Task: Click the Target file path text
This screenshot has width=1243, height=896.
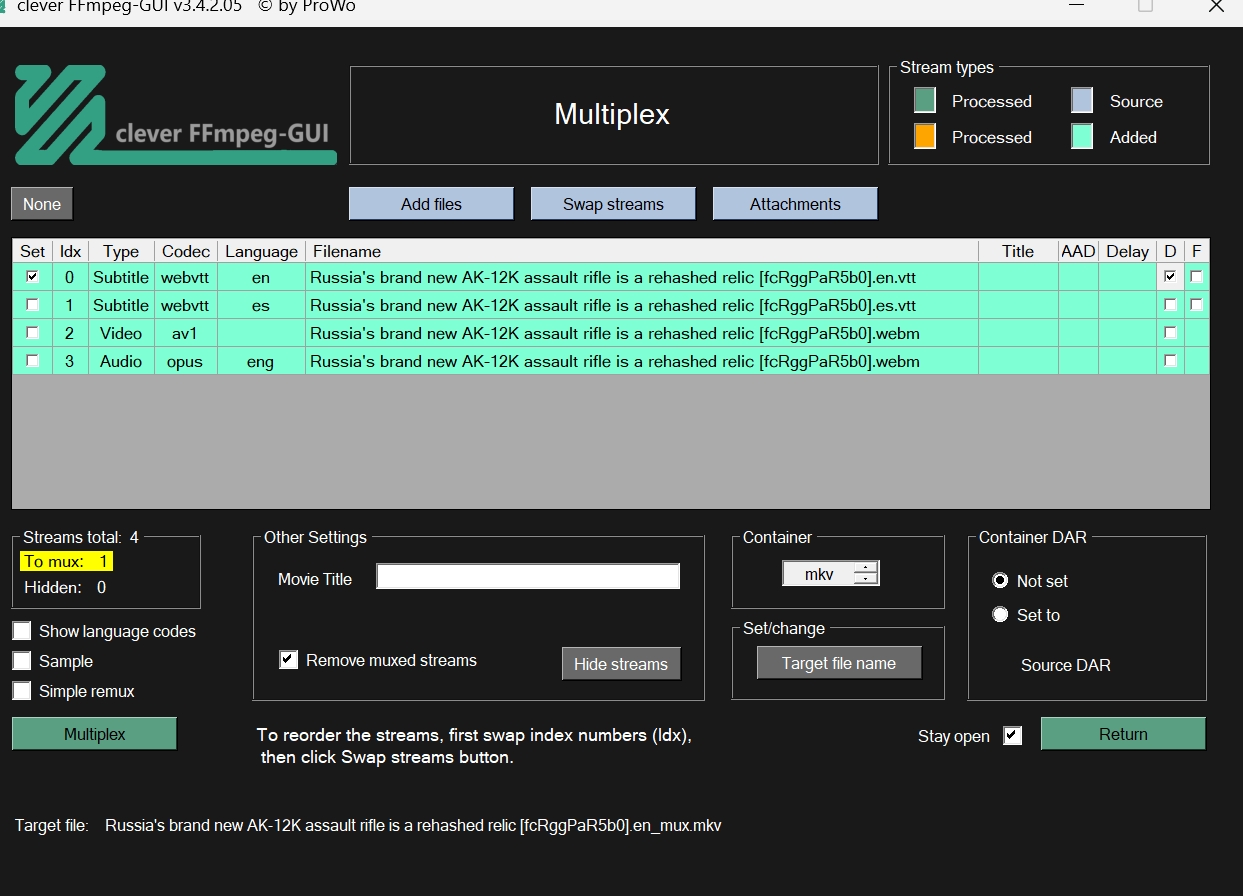Action: click(413, 826)
